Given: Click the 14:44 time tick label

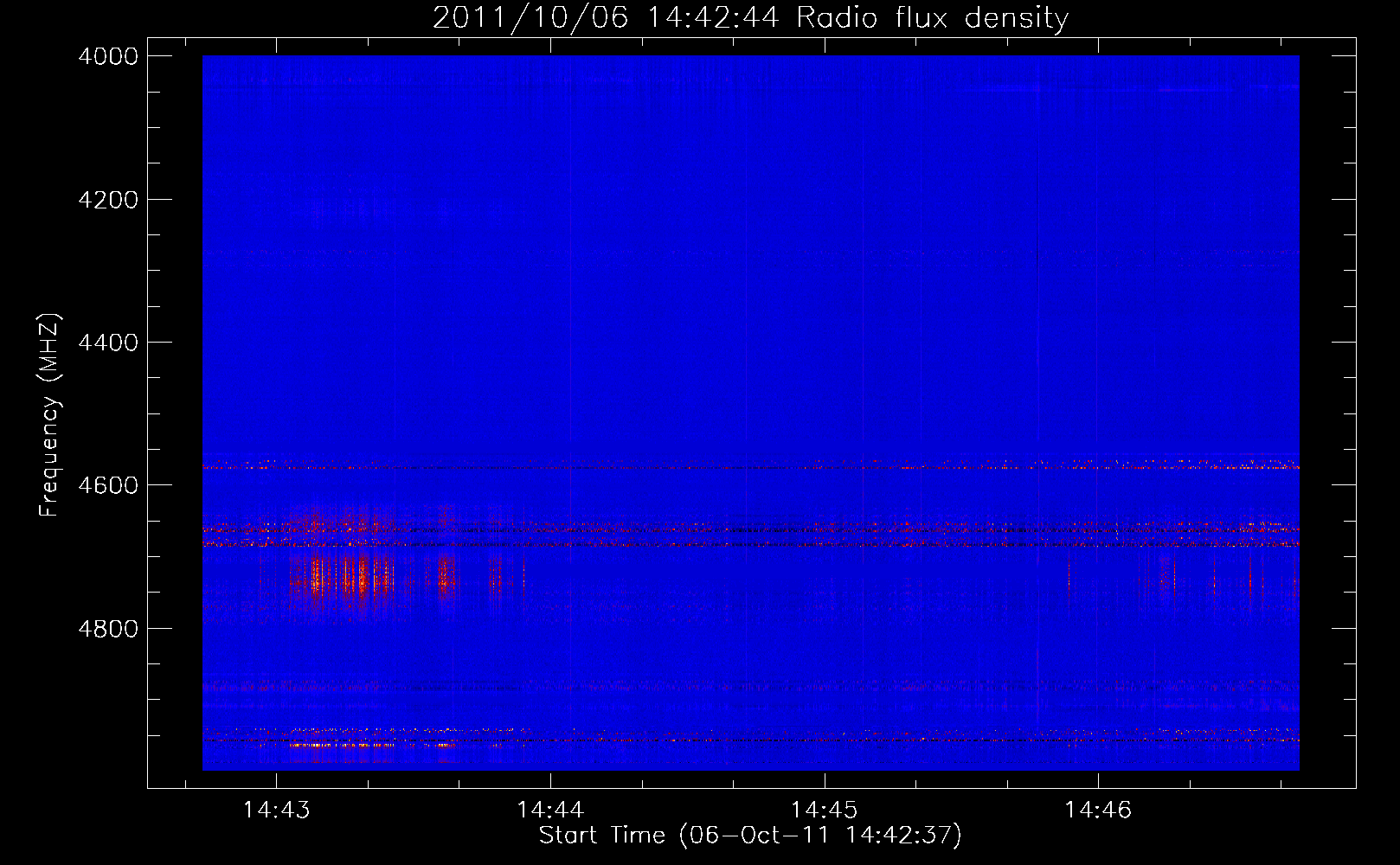Looking at the screenshot, I should pyautogui.click(x=550, y=811).
